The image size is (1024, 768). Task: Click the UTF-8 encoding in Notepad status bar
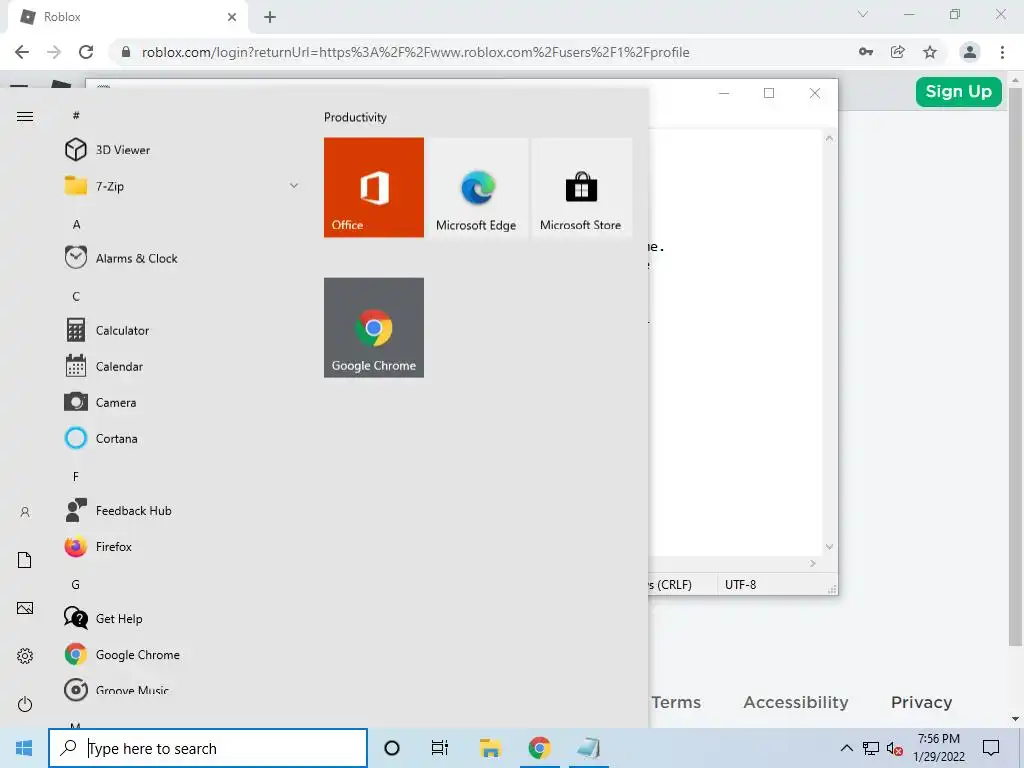741,584
